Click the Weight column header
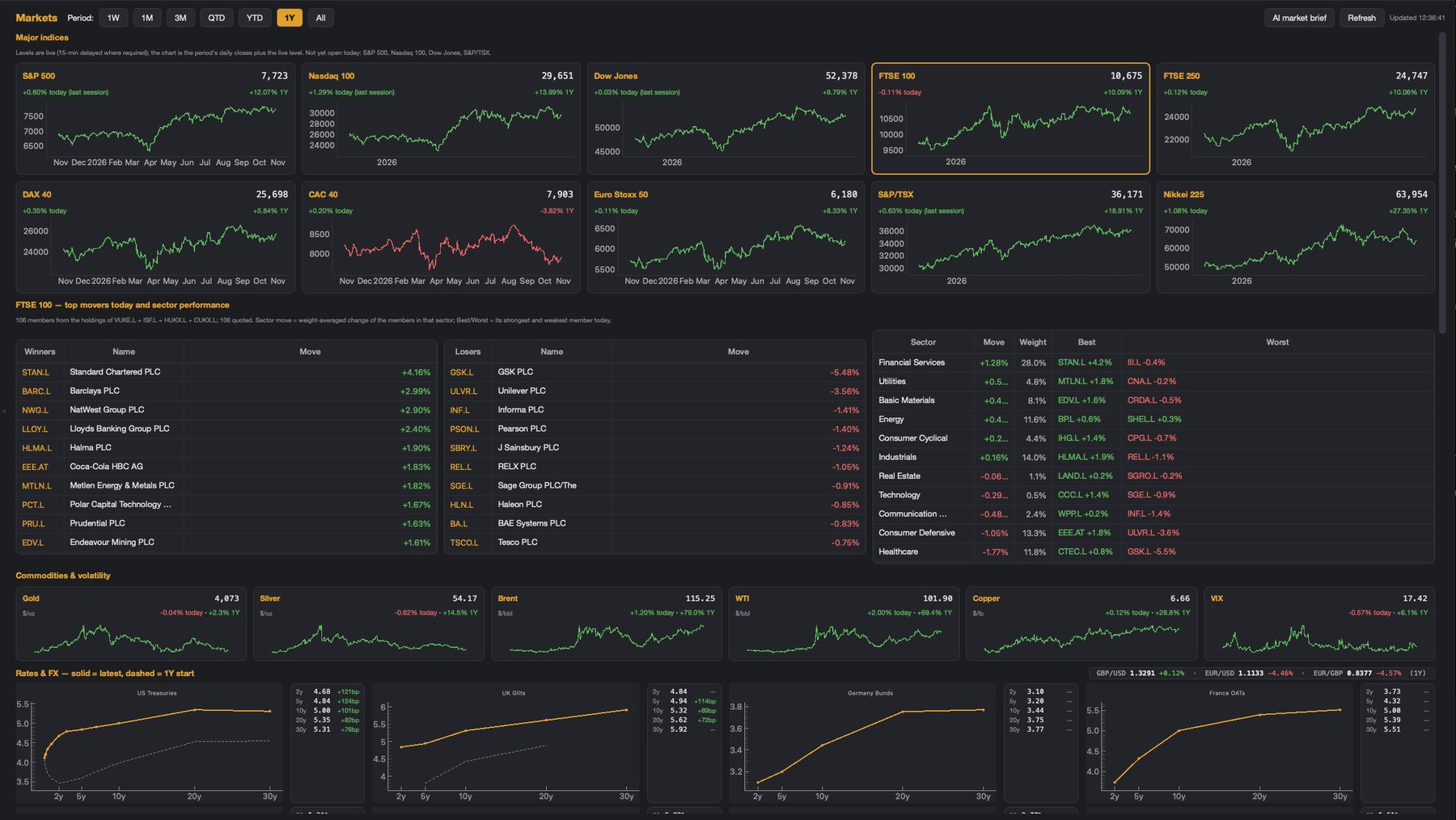The height and width of the screenshot is (820, 1456). point(1032,342)
